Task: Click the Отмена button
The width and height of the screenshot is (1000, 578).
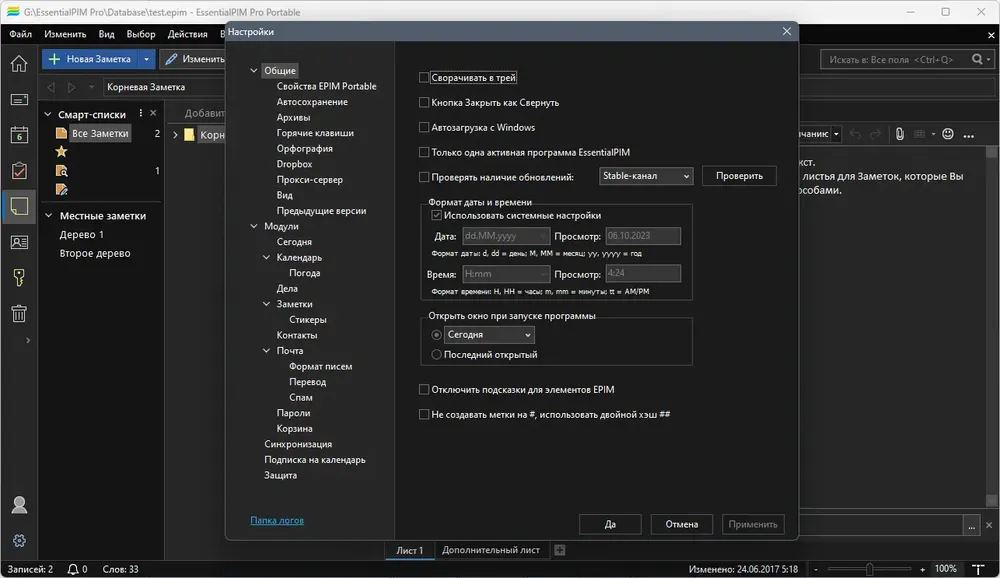Action: pos(682,524)
